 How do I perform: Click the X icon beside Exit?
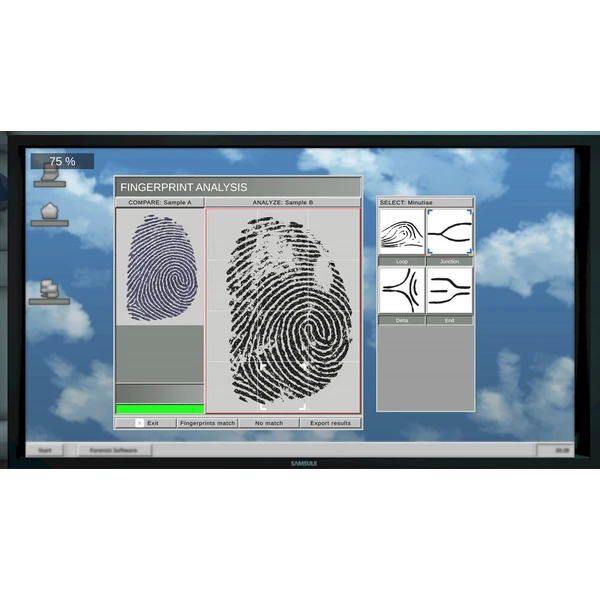point(139,423)
